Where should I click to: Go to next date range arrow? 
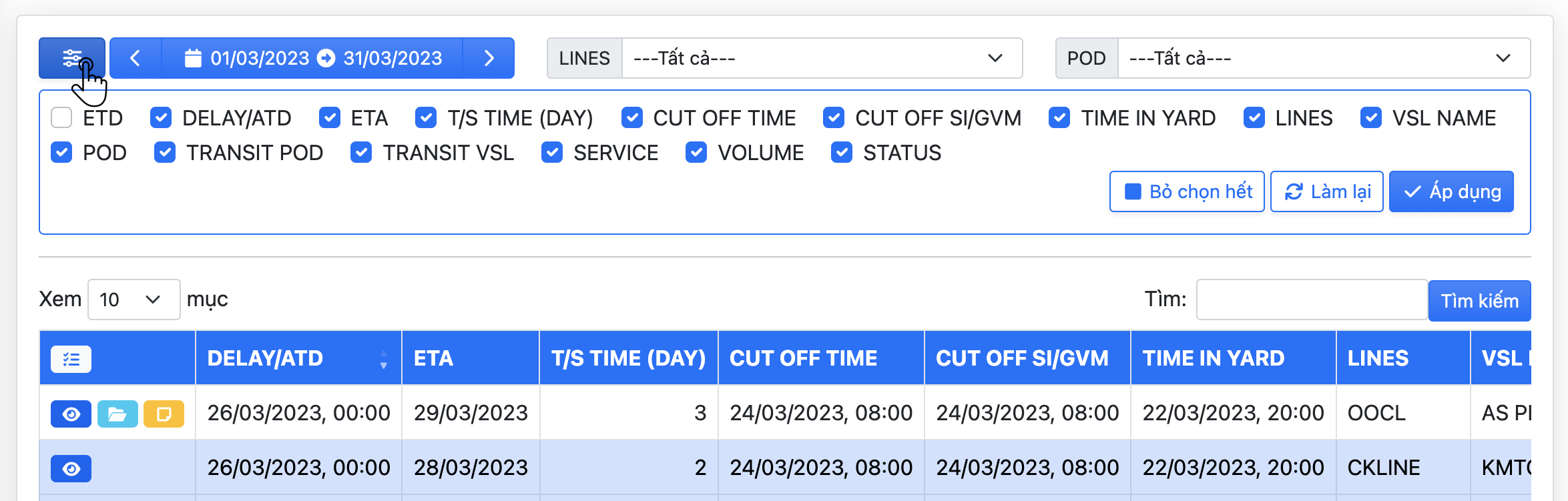pyautogui.click(x=489, y=58)
